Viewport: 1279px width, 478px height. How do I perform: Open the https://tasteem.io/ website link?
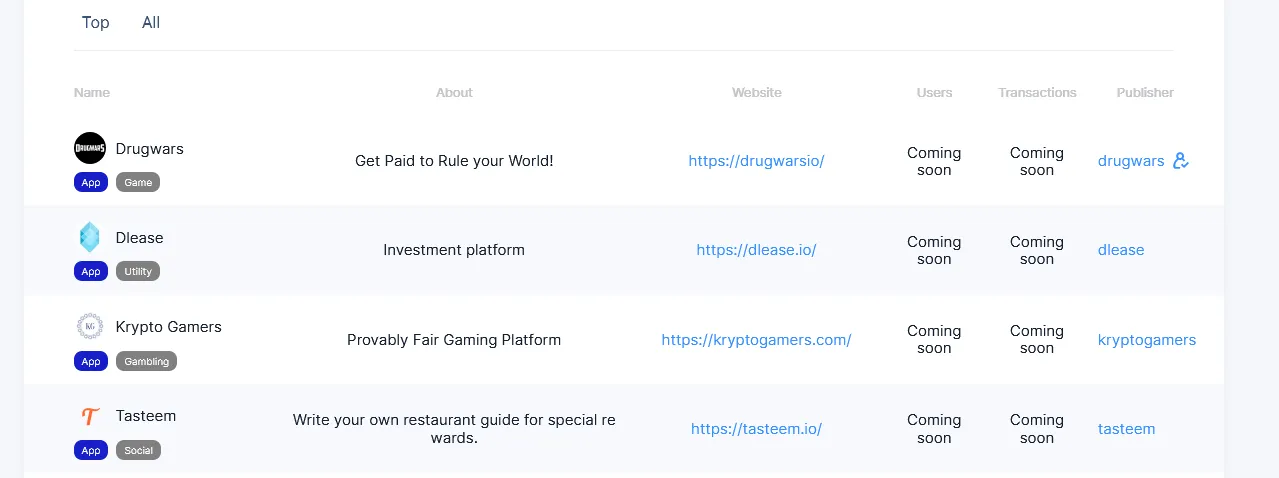tap(756, 428)
